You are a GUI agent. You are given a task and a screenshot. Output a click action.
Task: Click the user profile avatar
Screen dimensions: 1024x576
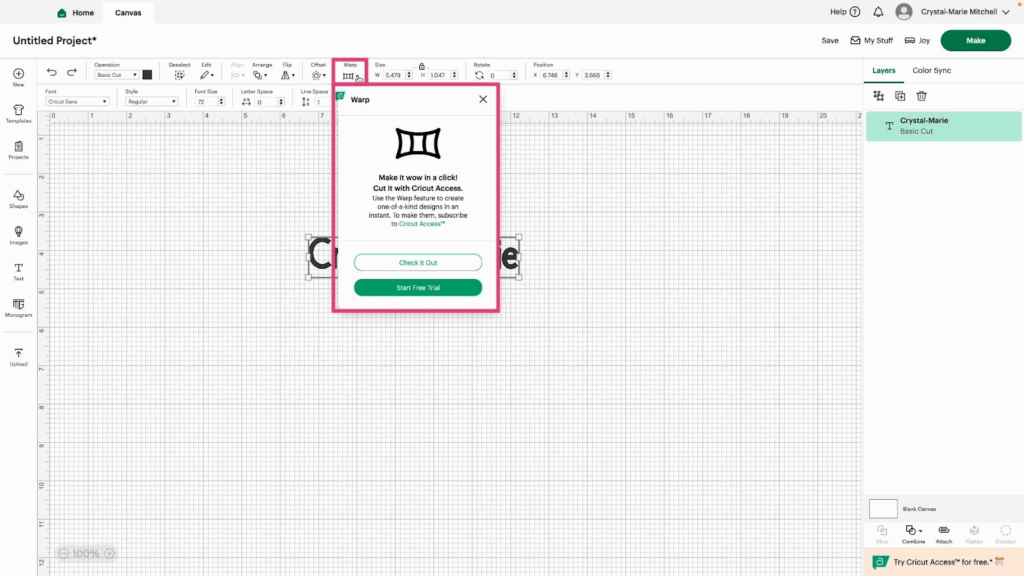904,12
